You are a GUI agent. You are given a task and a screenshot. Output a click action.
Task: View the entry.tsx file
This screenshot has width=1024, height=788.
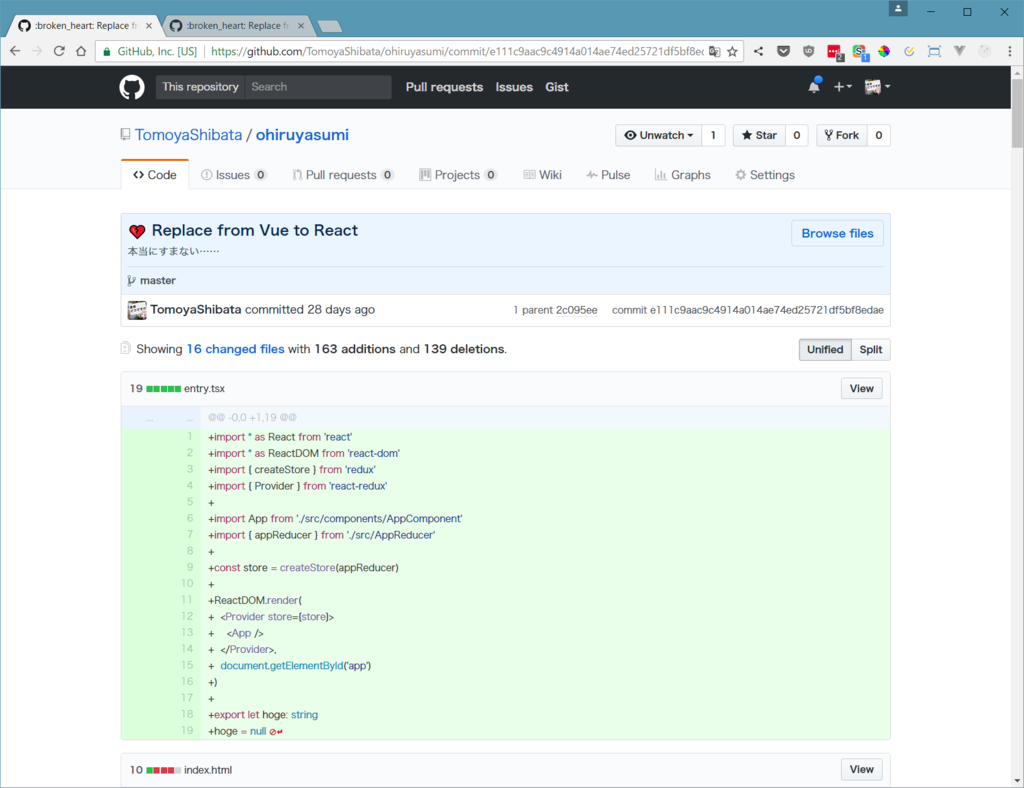point(861,388)
